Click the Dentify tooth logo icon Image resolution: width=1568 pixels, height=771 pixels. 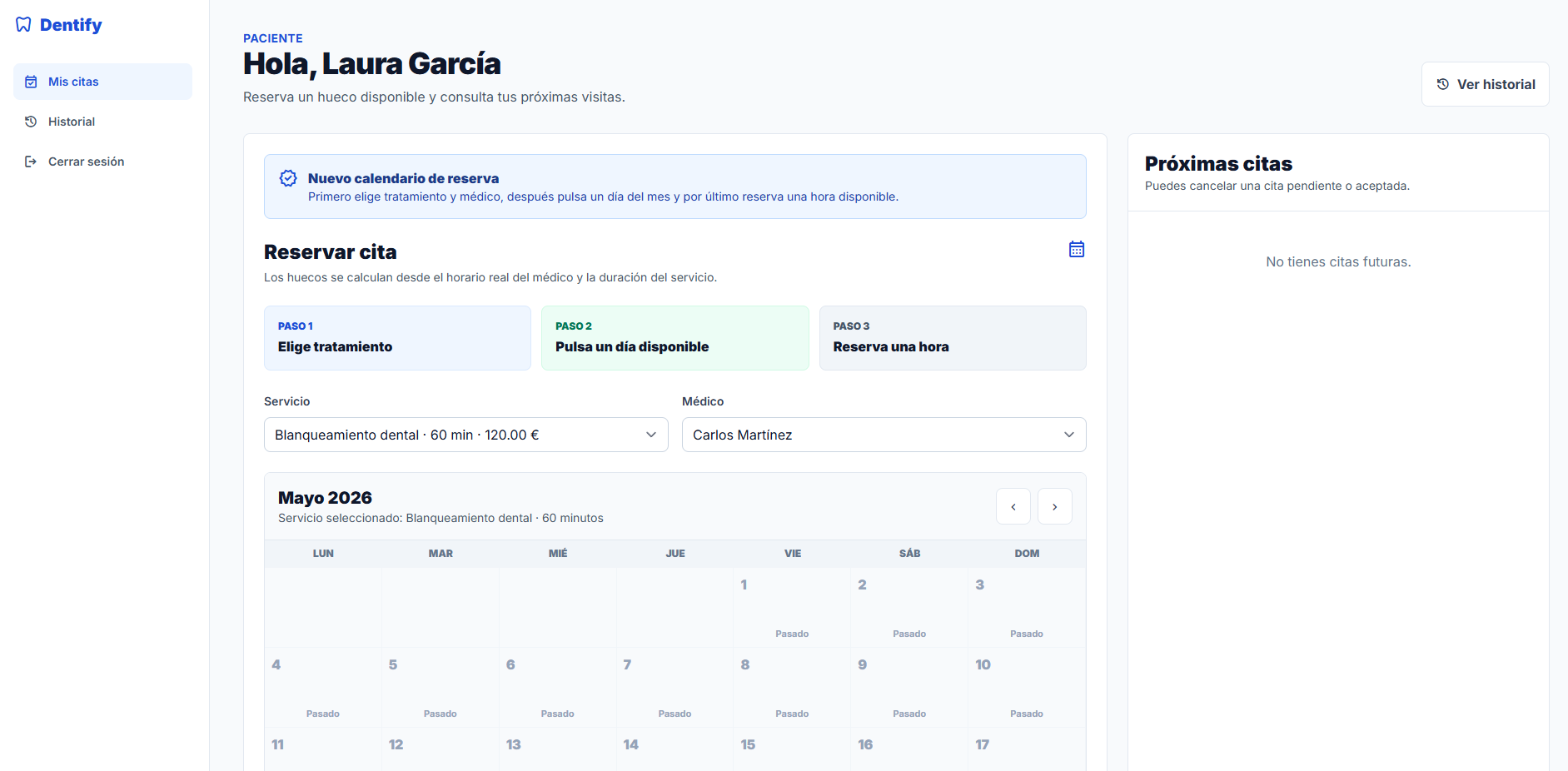pyautogui.click(x=23, y=25)
